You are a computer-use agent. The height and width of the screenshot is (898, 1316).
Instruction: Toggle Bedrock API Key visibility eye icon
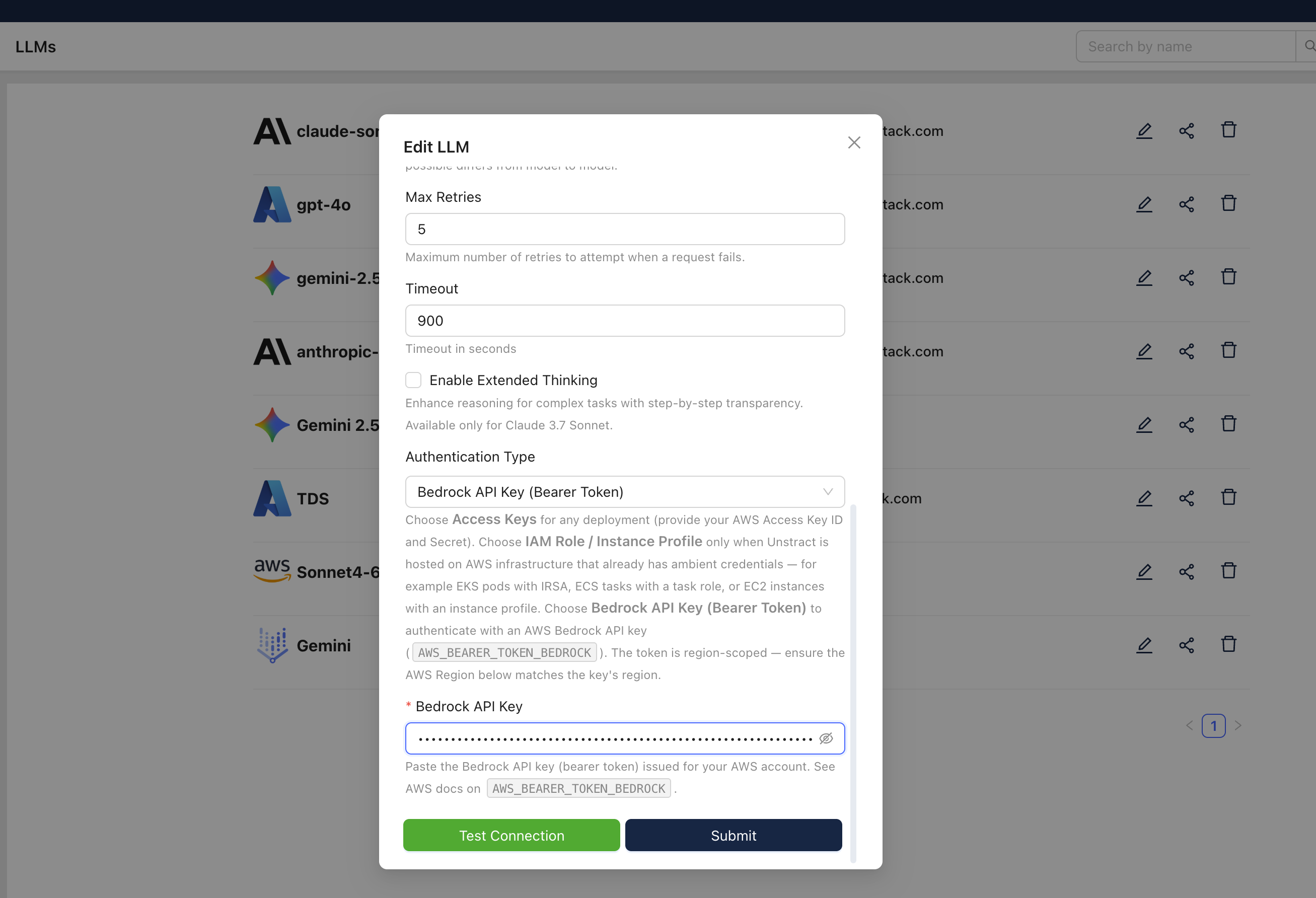tap(826, 738)
